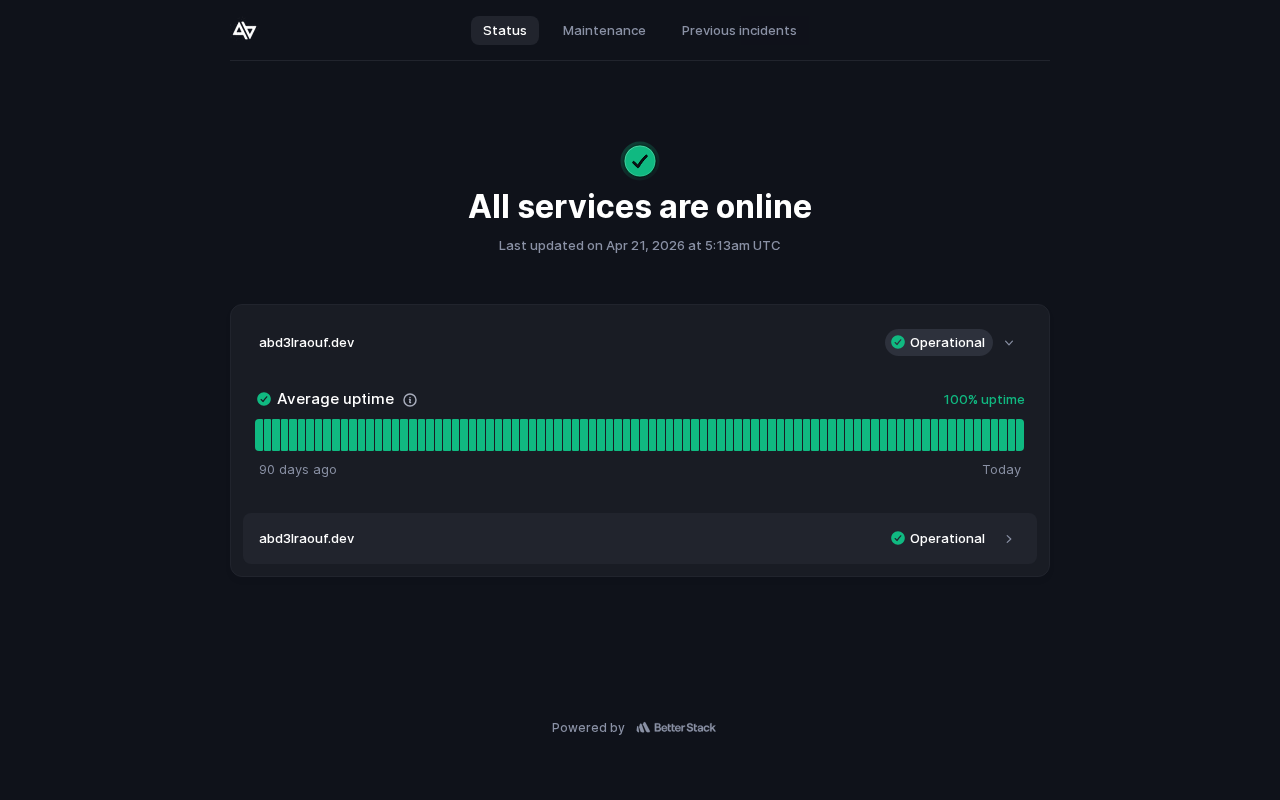Select the Status tab

[505, 31]
